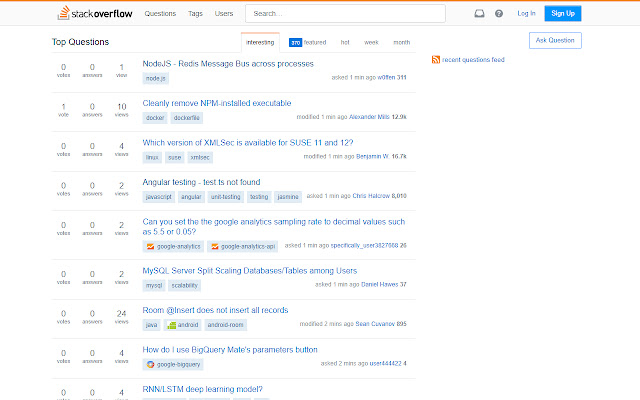Click the 'Top Questions' heading

[x=80, y=42]
